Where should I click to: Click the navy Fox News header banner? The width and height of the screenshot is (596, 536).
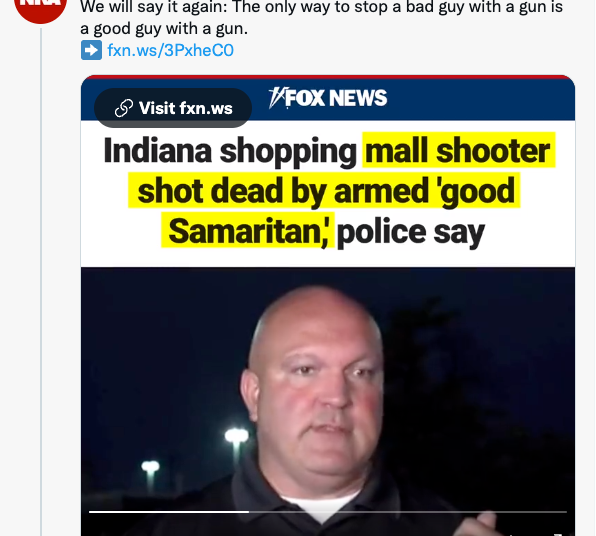pos(328,98)
